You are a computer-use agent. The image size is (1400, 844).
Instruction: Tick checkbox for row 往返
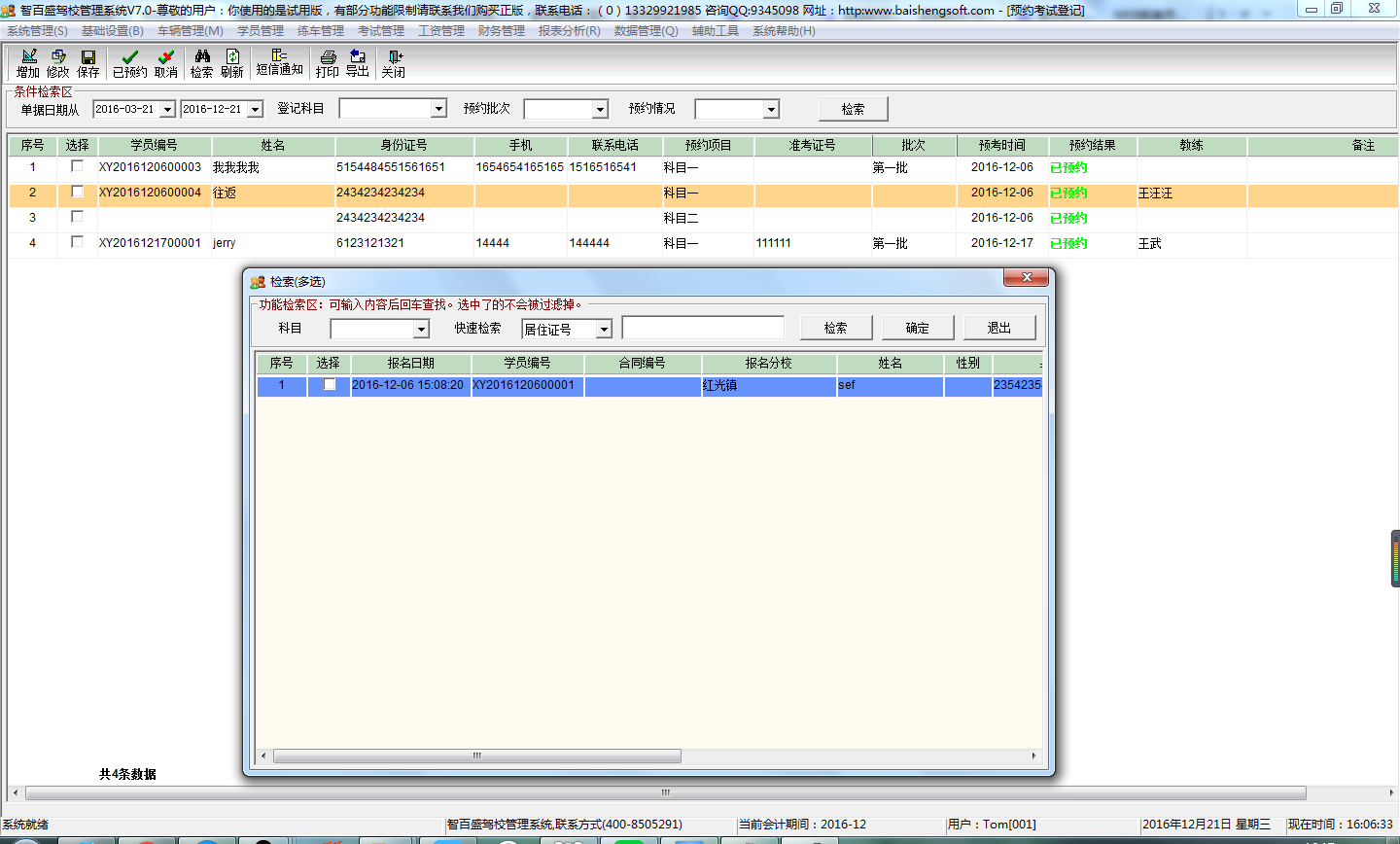(77, 192)
